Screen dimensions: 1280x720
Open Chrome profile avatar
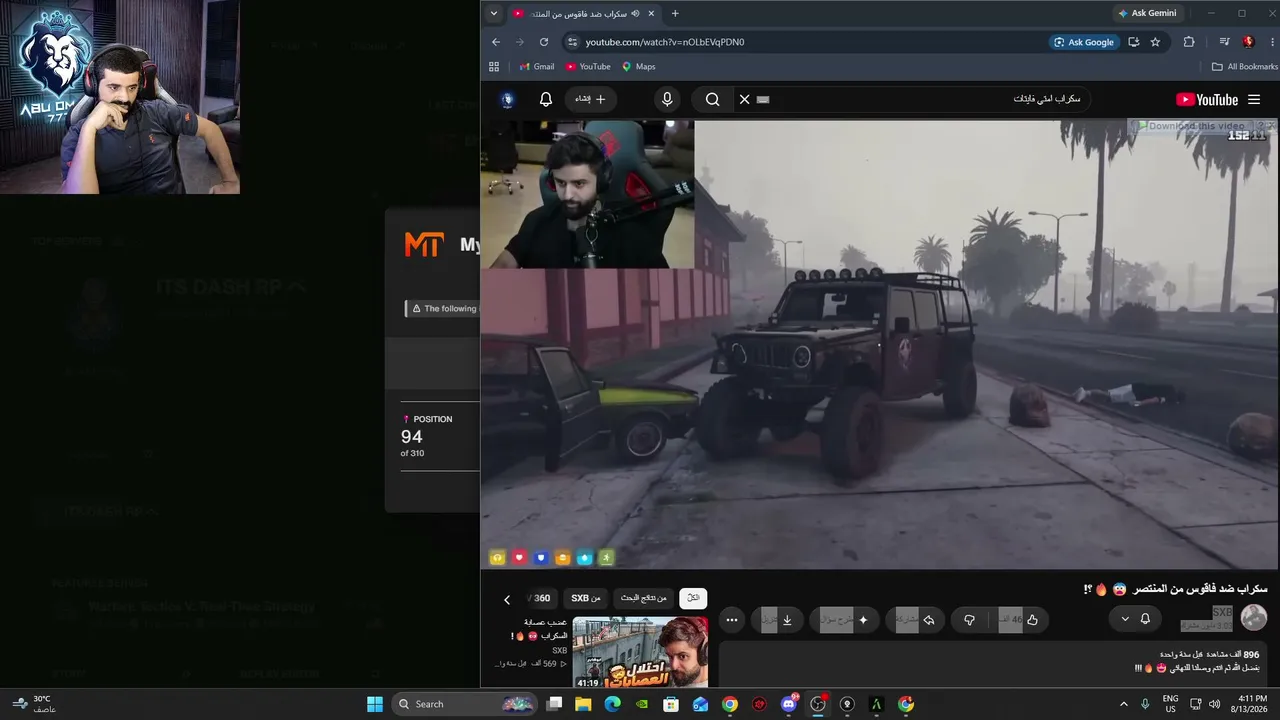(x=1248, y=42)
